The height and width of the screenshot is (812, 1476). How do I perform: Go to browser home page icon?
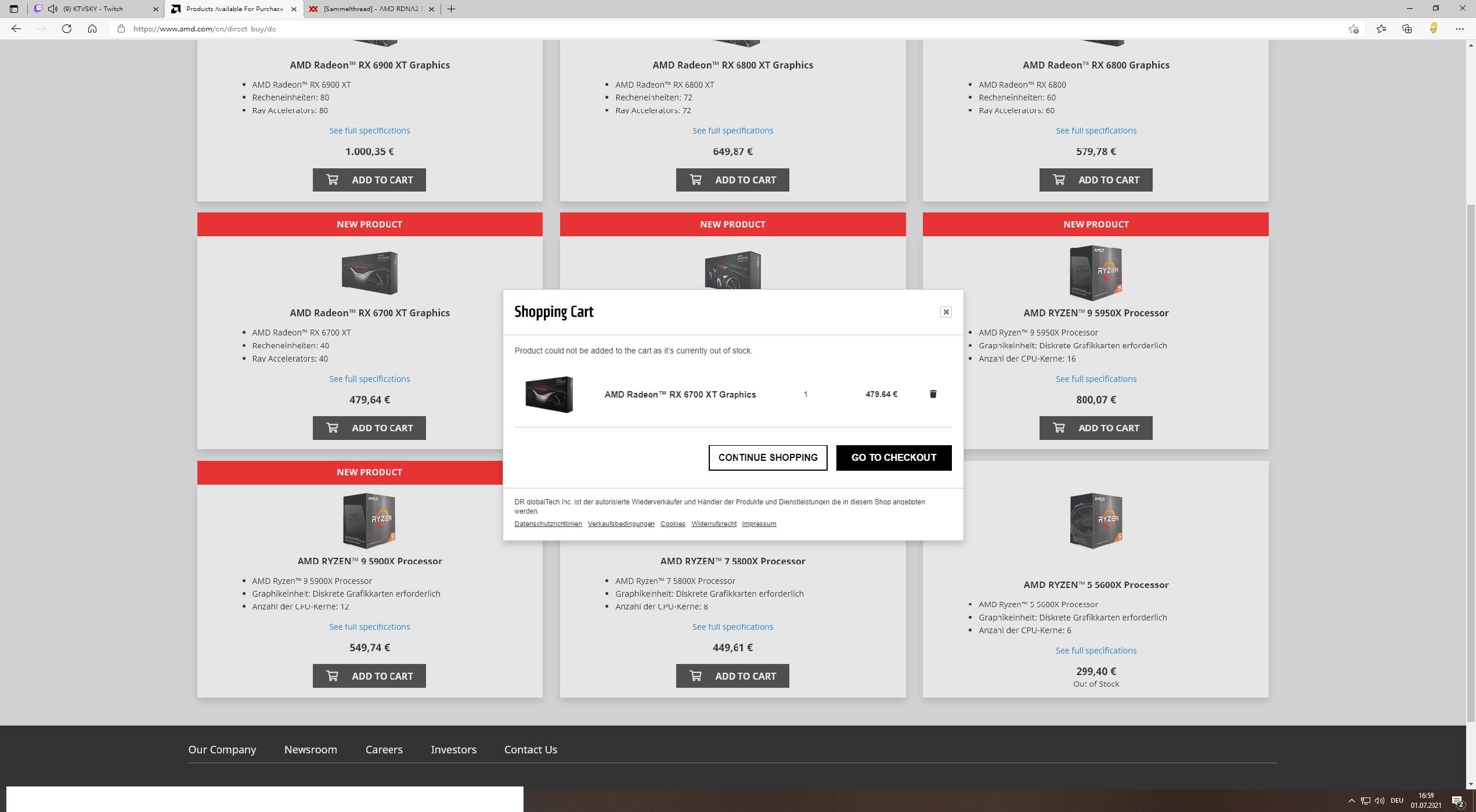[92, 28]
